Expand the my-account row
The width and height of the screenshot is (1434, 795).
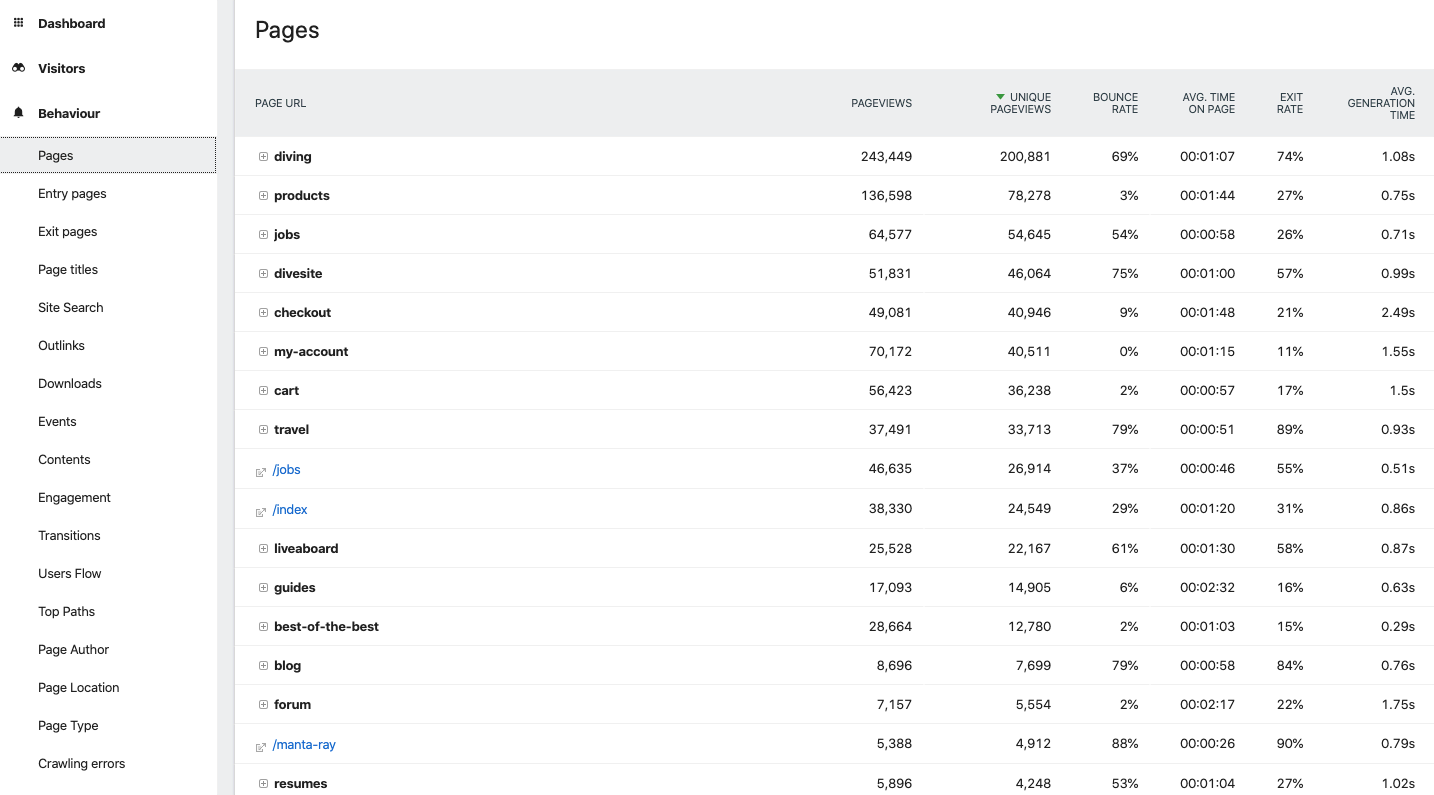263,352
